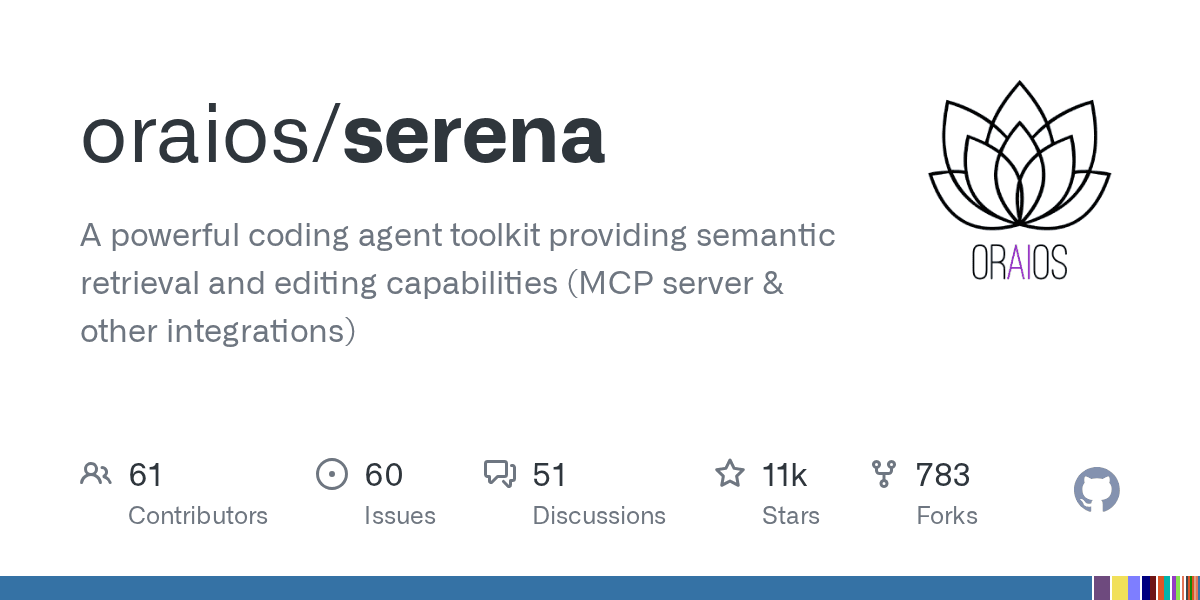Click the Contributors people icon
Viewport: 1200px width, 600px height.
pos(95,474)
